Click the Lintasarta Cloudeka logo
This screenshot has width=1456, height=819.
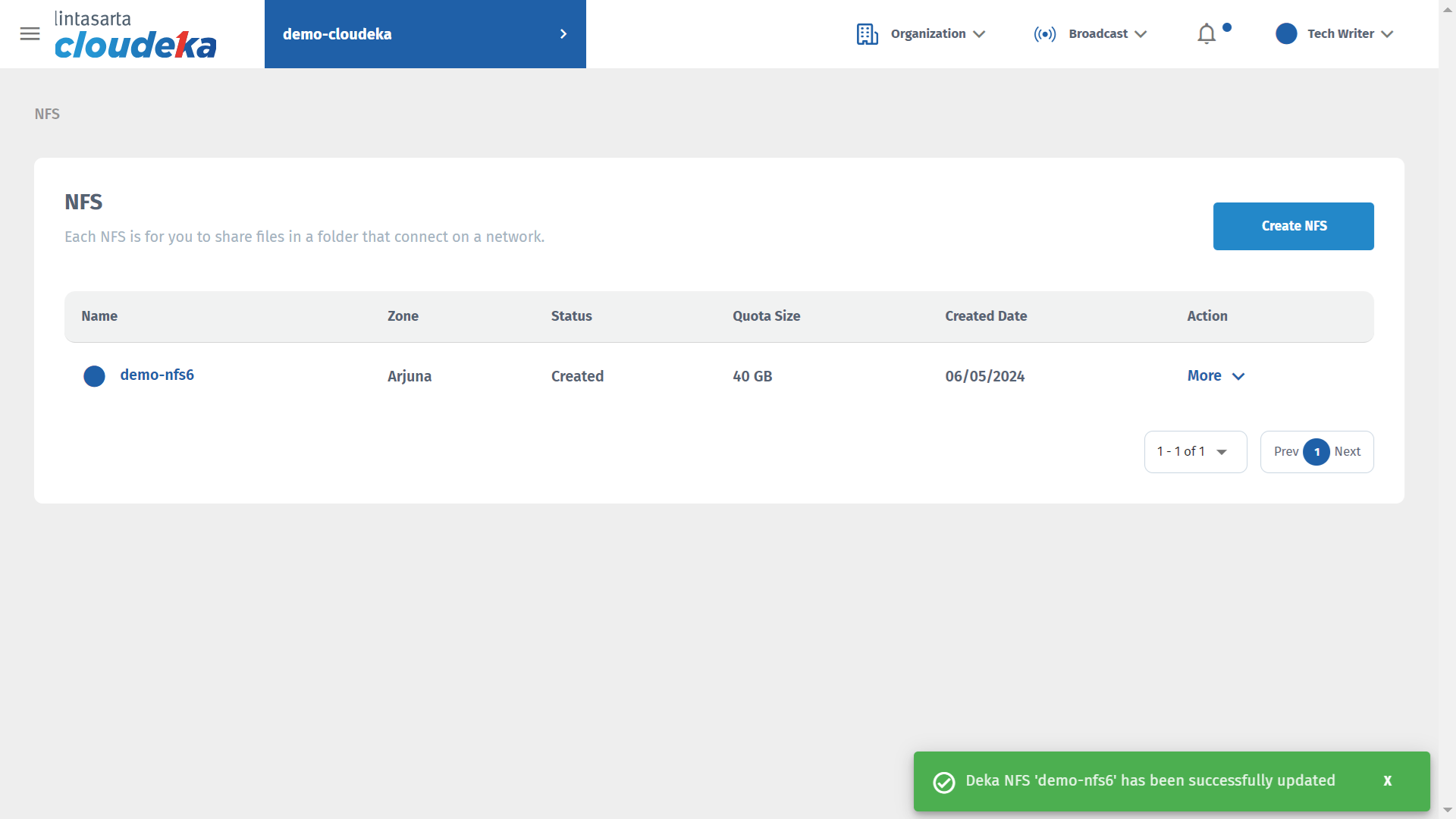135,35
